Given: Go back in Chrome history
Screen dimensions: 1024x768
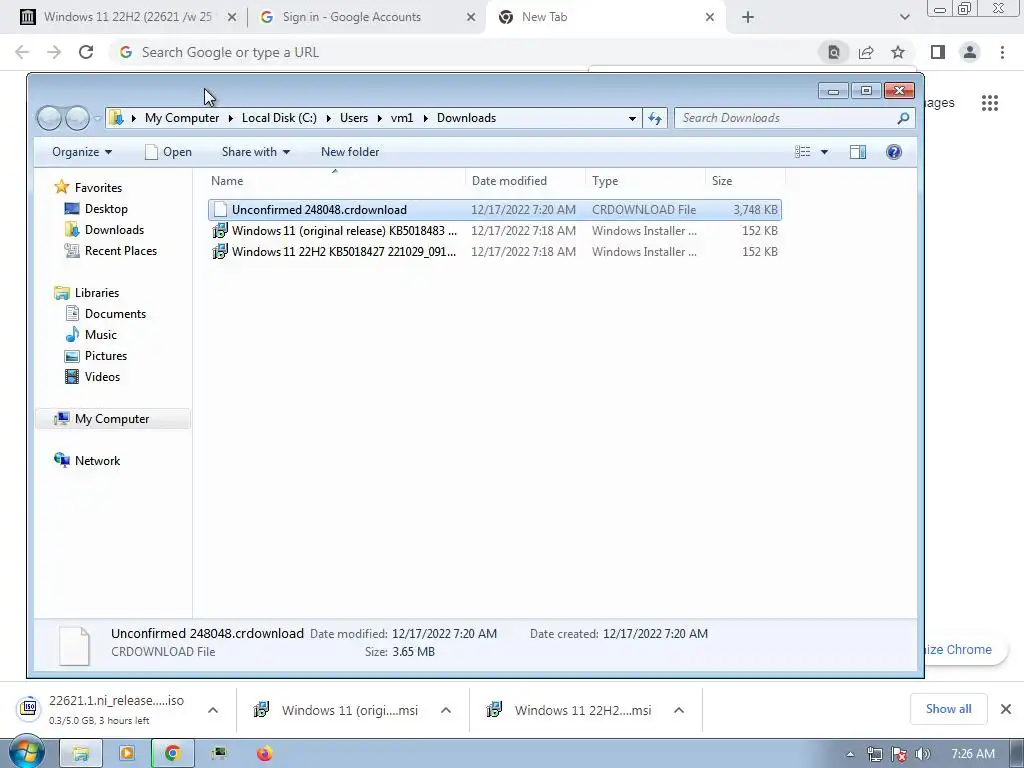Looking at the screenshot, I should tap(22, 52).
